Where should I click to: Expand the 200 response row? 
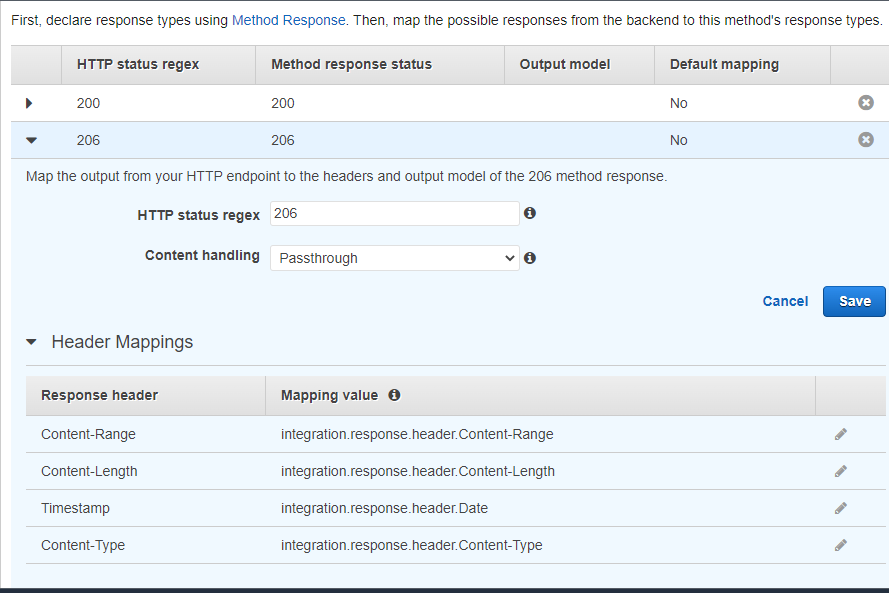click(29, 103)
